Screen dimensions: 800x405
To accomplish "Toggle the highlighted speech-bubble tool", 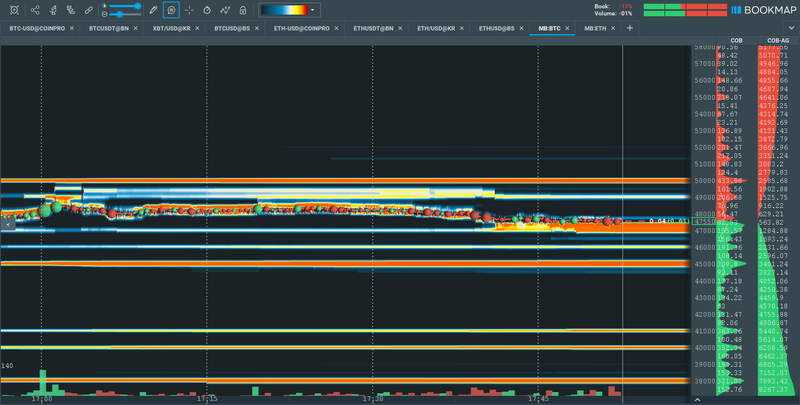I will (x=171, y=10).
